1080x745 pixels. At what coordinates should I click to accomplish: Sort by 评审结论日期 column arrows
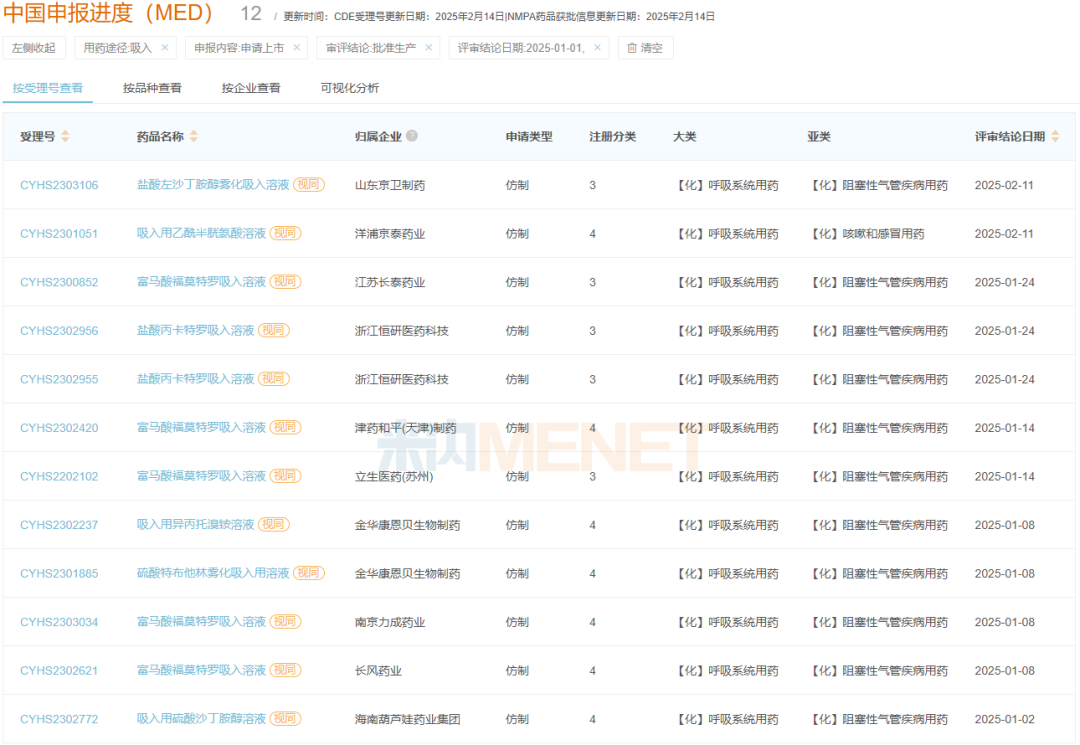1055,136
